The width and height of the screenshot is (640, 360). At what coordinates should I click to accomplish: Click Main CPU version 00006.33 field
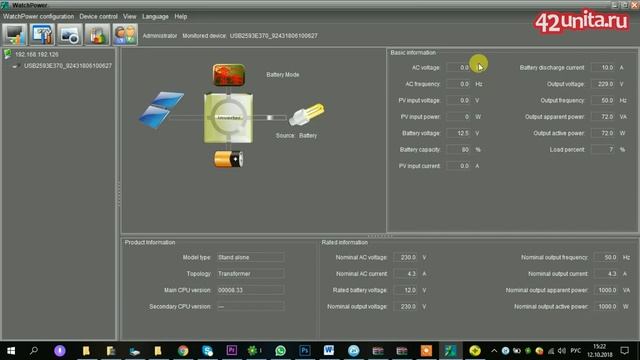pos(250,290)
